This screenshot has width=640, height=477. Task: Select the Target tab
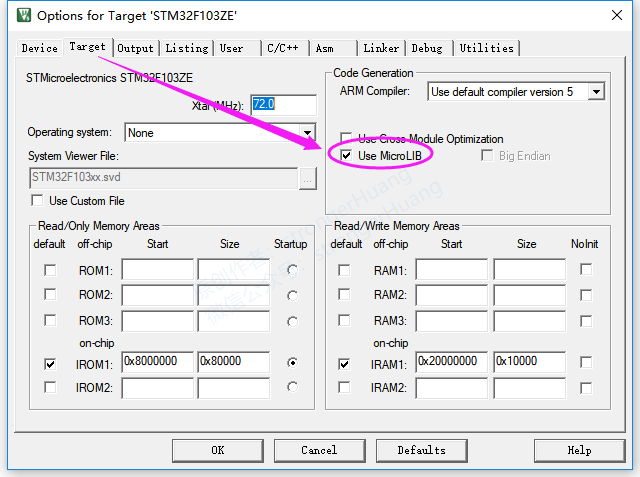[87, 47]
